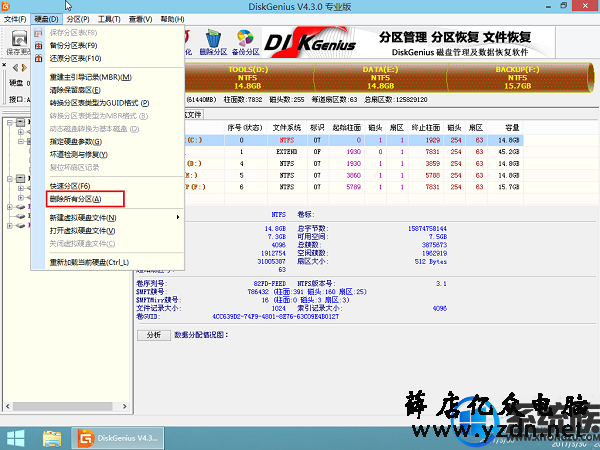
Task: Click the DiskGenius title bar app icon
Action: pos(5,6)
